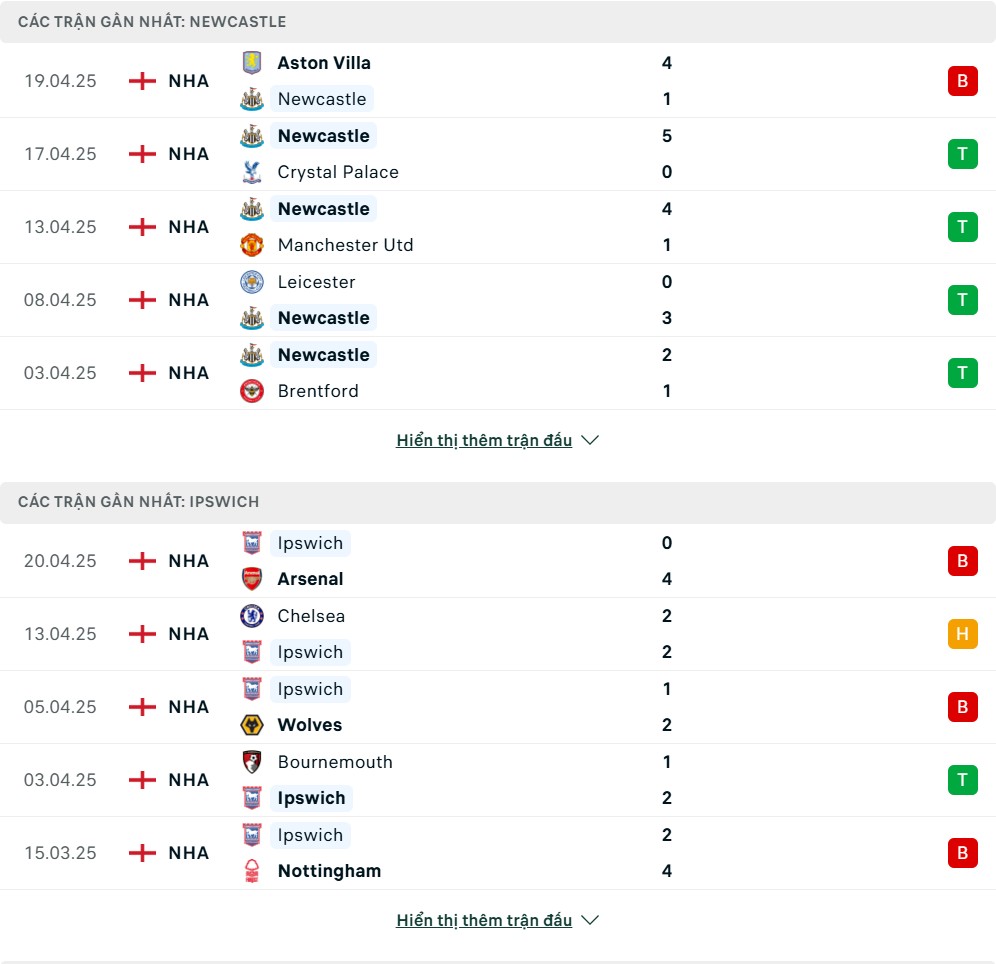Open 'Hiển thị thêm trận đấu' under Ipswich
Viewport: 996px width, 964px height.
click(x=484, y=920)
